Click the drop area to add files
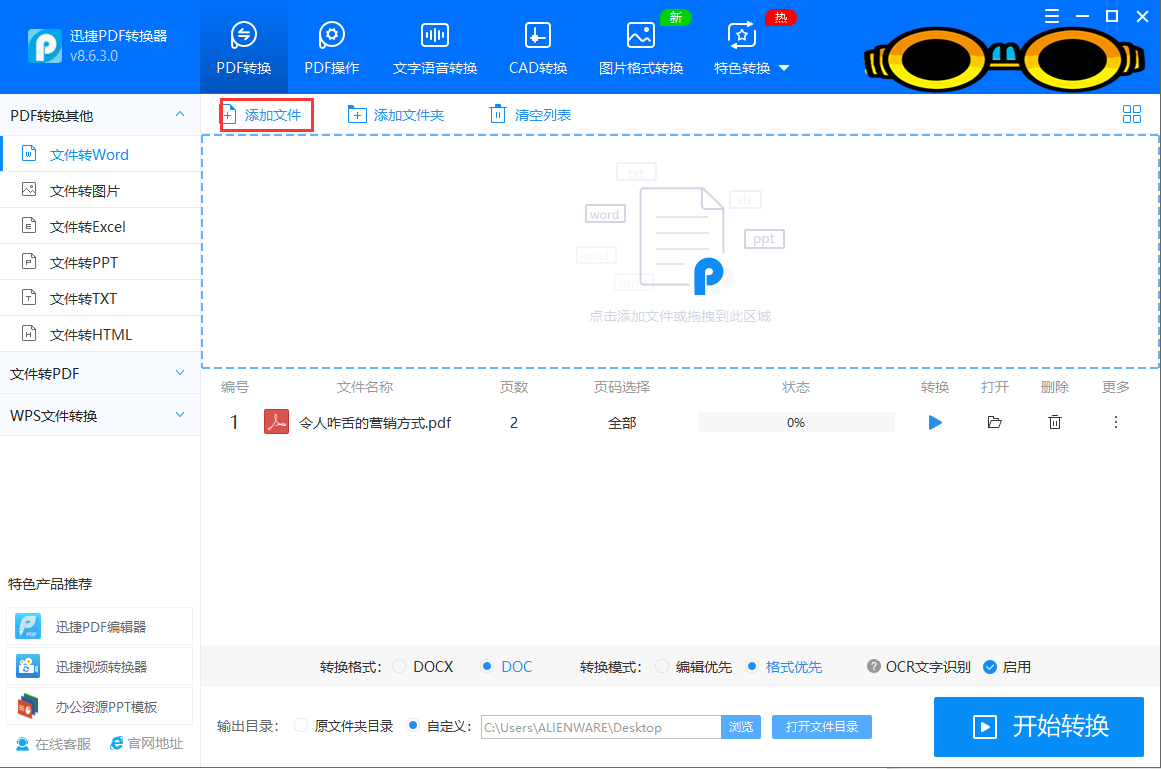Screen dimensions: 1161x769 [680, 252]
